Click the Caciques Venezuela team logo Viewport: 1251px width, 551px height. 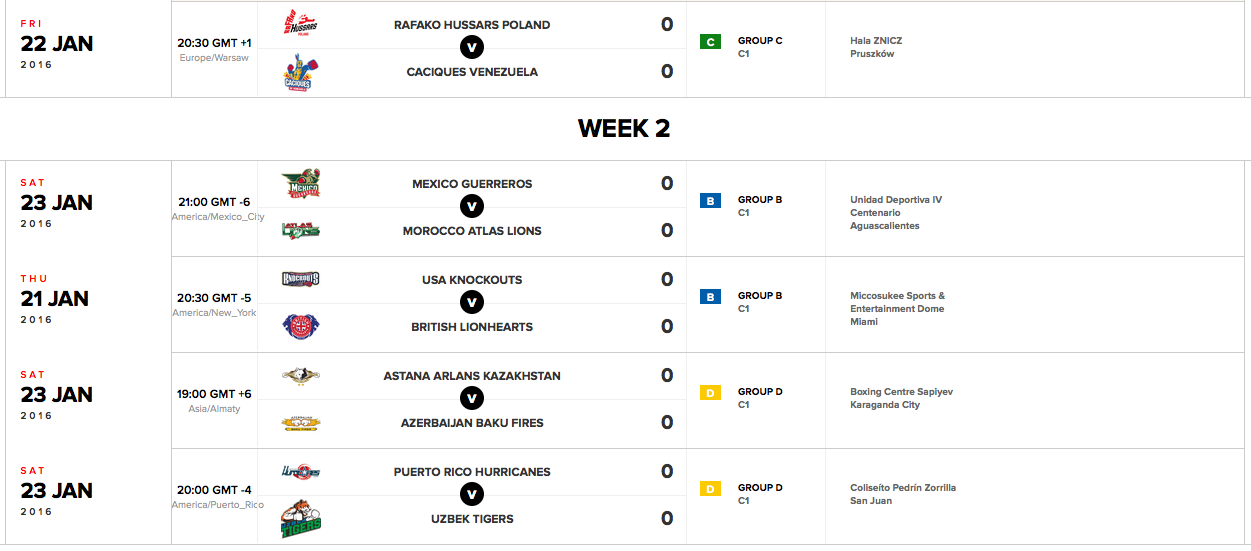click(298, 74)
